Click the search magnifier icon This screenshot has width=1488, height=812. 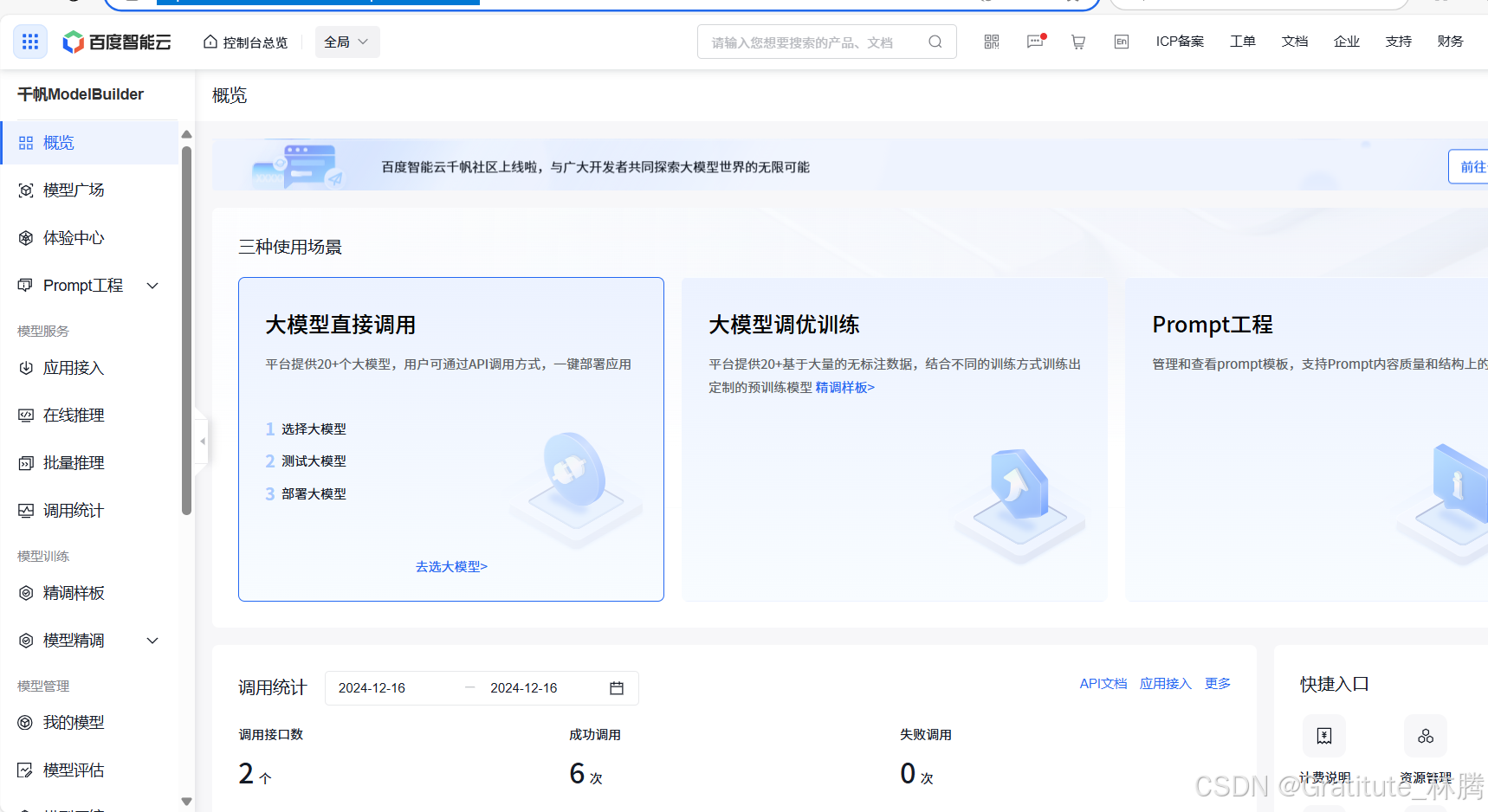(x=935, y=42)
